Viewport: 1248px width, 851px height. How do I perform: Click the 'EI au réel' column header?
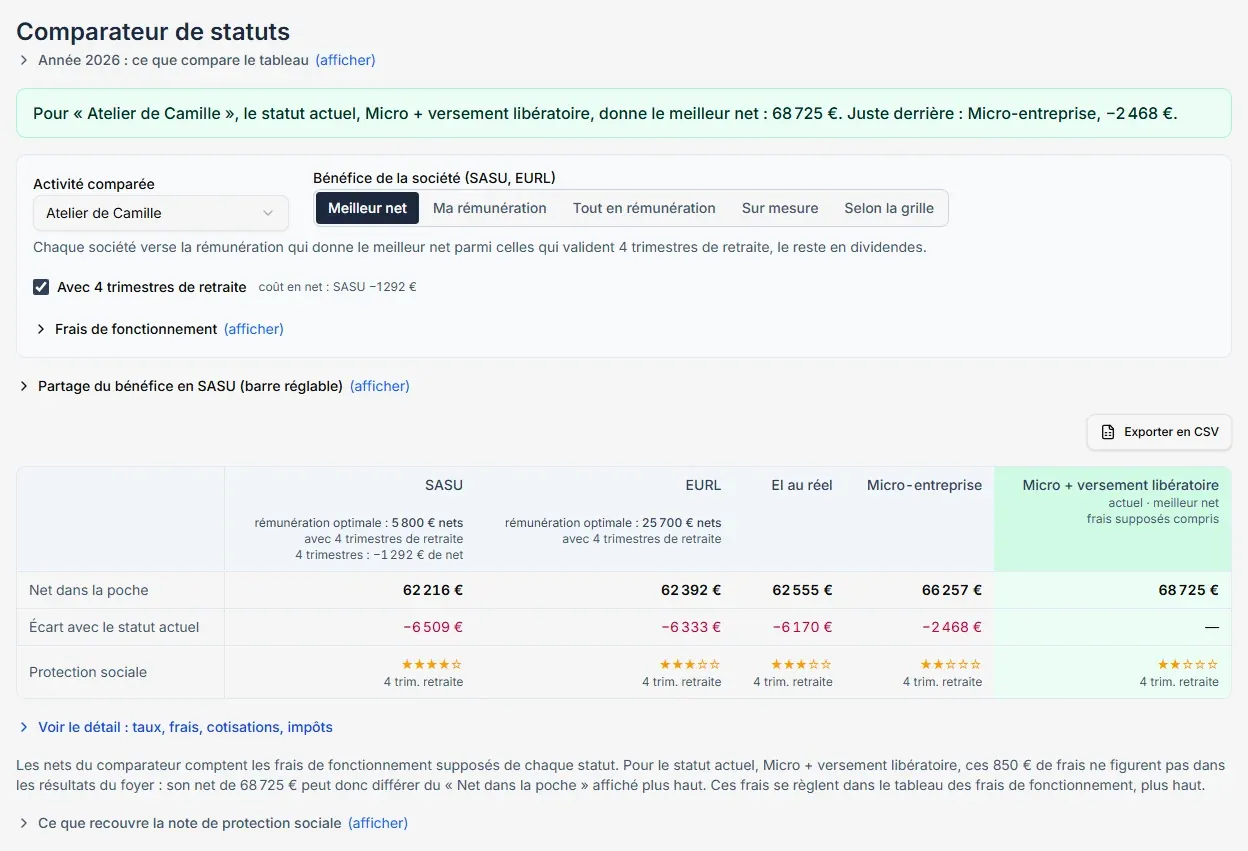(802, 485)
